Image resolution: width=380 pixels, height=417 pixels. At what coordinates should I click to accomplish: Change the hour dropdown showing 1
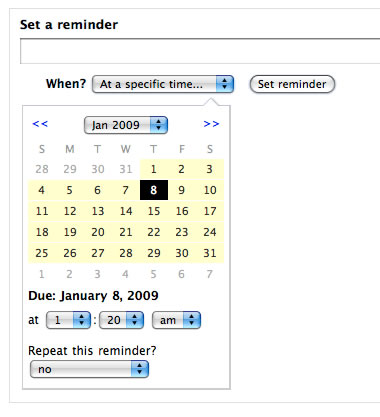tap(68, 320)
